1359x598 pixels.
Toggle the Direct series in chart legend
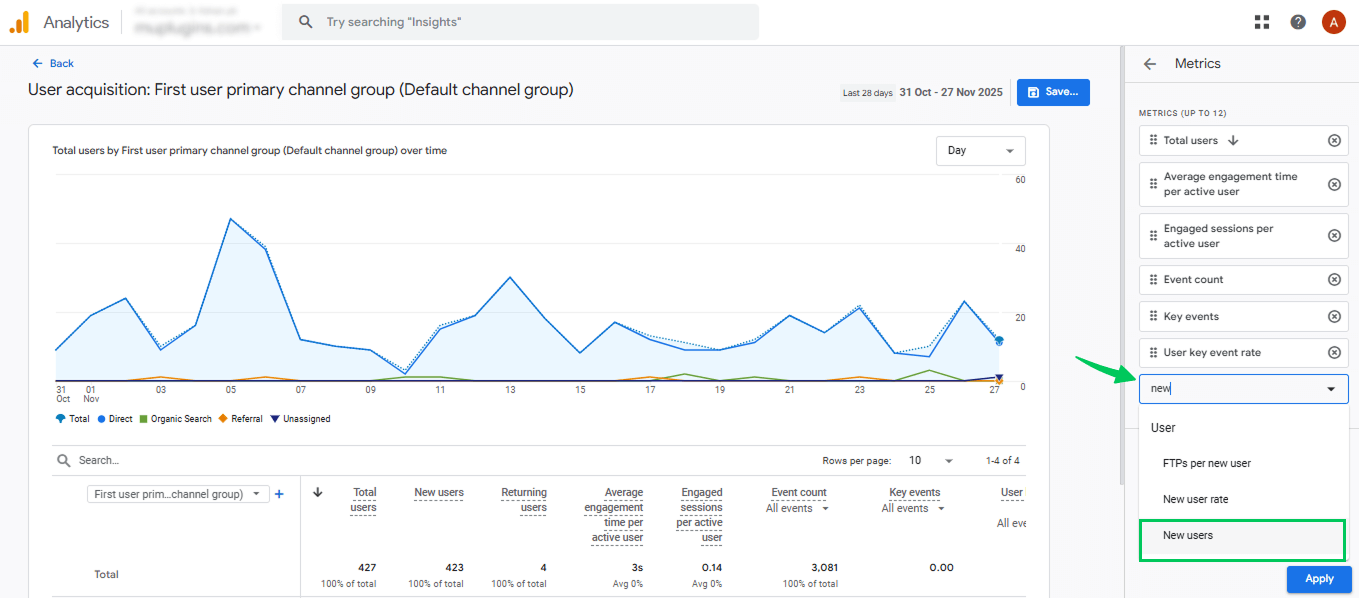tap(115, 419)
